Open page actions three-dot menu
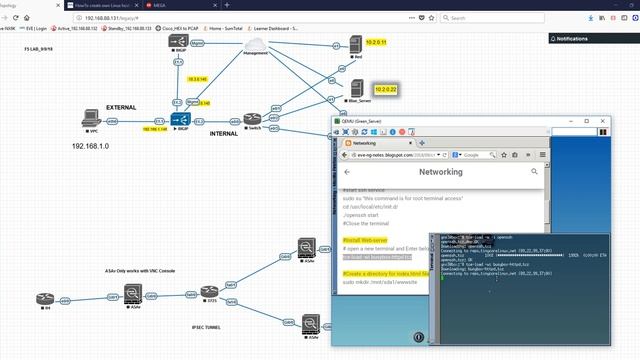 pos(412,18)
